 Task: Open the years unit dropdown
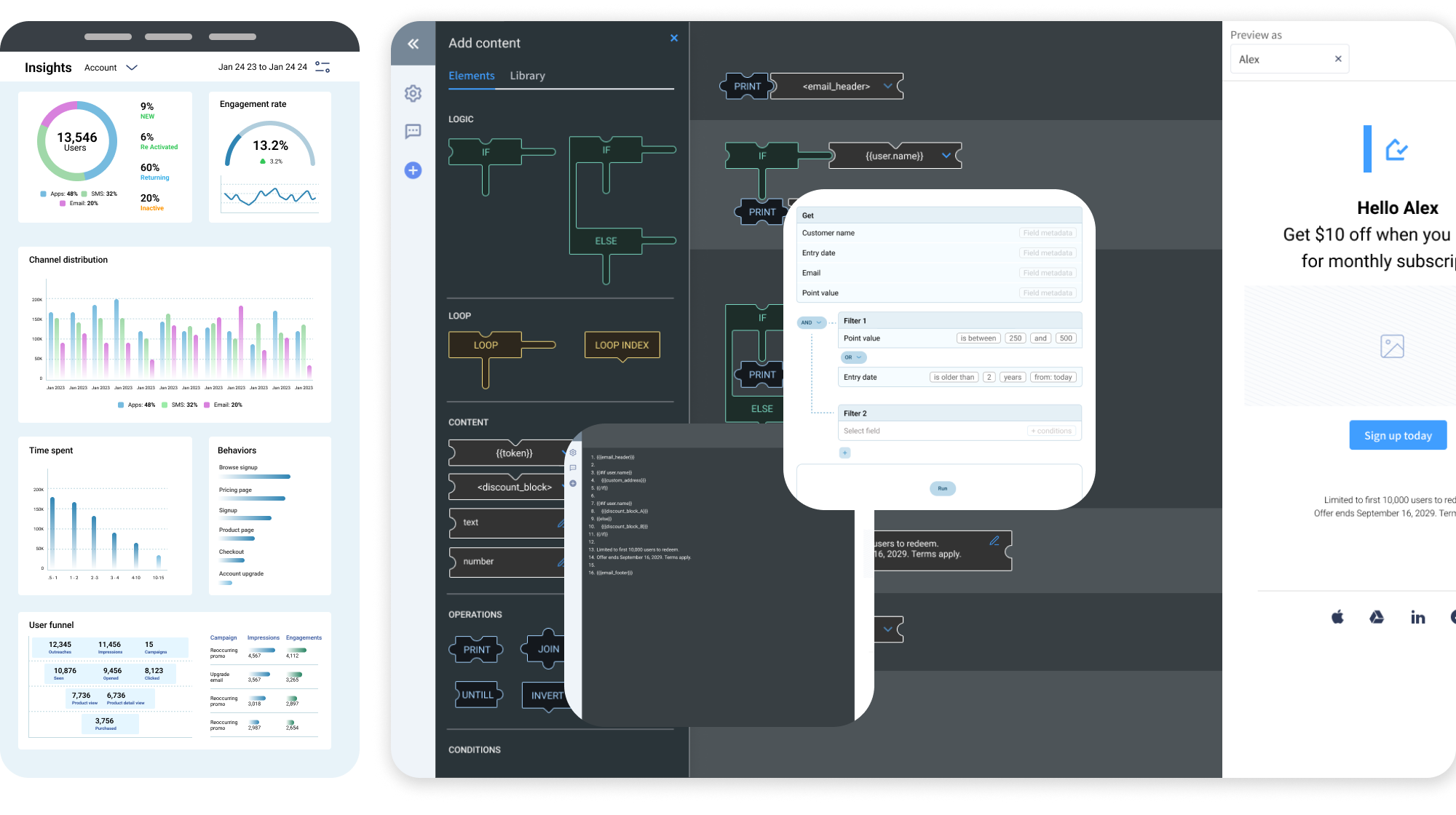point(1012,377)
